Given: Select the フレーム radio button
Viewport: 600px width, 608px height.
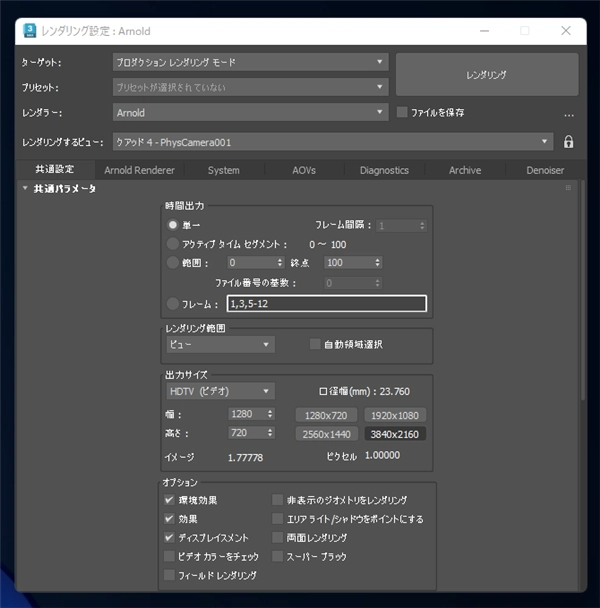Looking at the screenshot, I should (173, 304).
